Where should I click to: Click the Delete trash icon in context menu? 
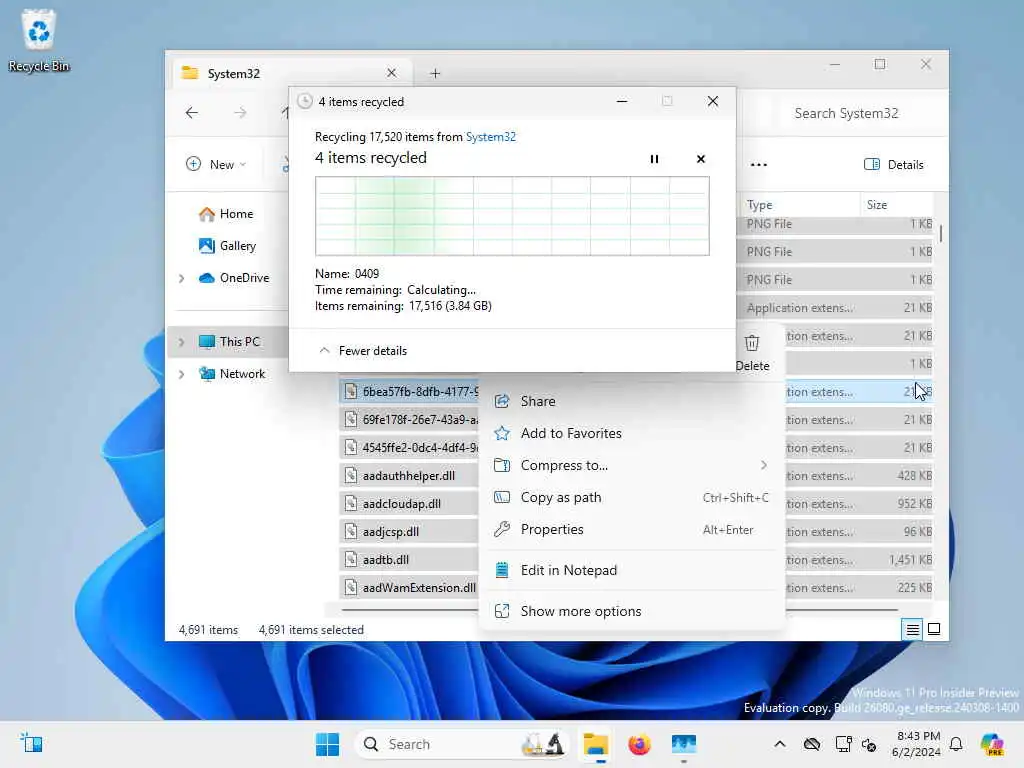752,353
